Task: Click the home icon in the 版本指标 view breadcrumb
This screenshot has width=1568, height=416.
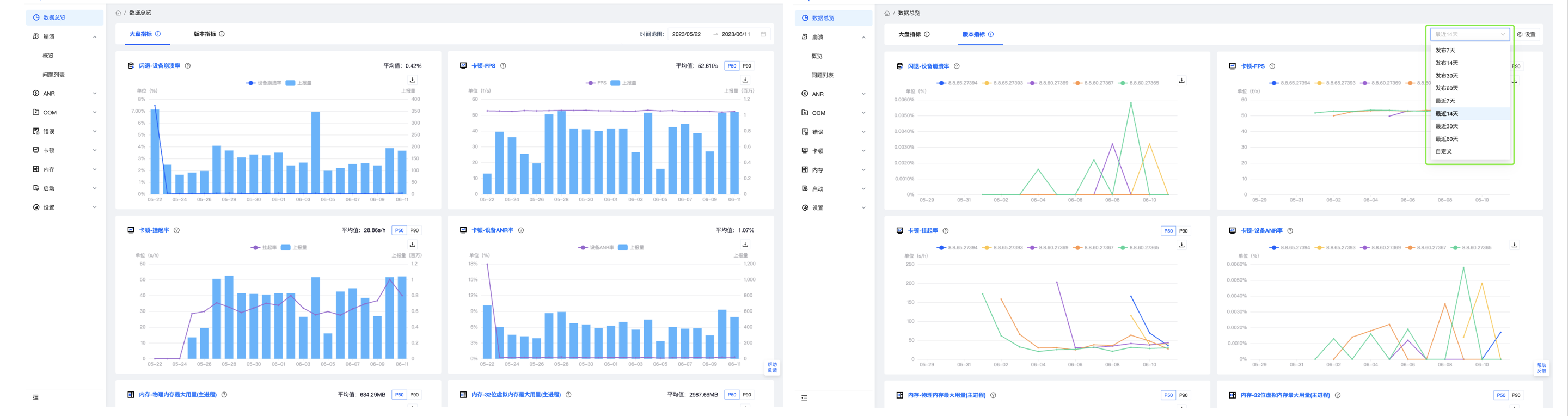Action: 887,14
